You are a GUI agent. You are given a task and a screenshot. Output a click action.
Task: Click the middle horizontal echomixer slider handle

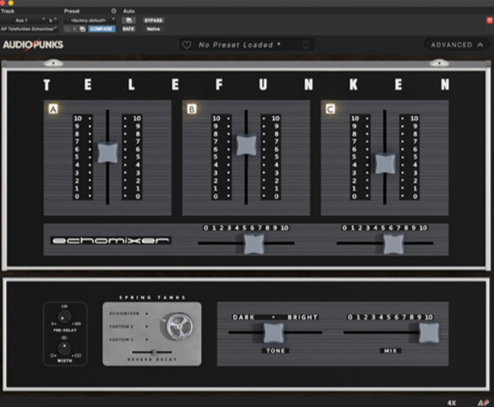(x=254, y=244)
